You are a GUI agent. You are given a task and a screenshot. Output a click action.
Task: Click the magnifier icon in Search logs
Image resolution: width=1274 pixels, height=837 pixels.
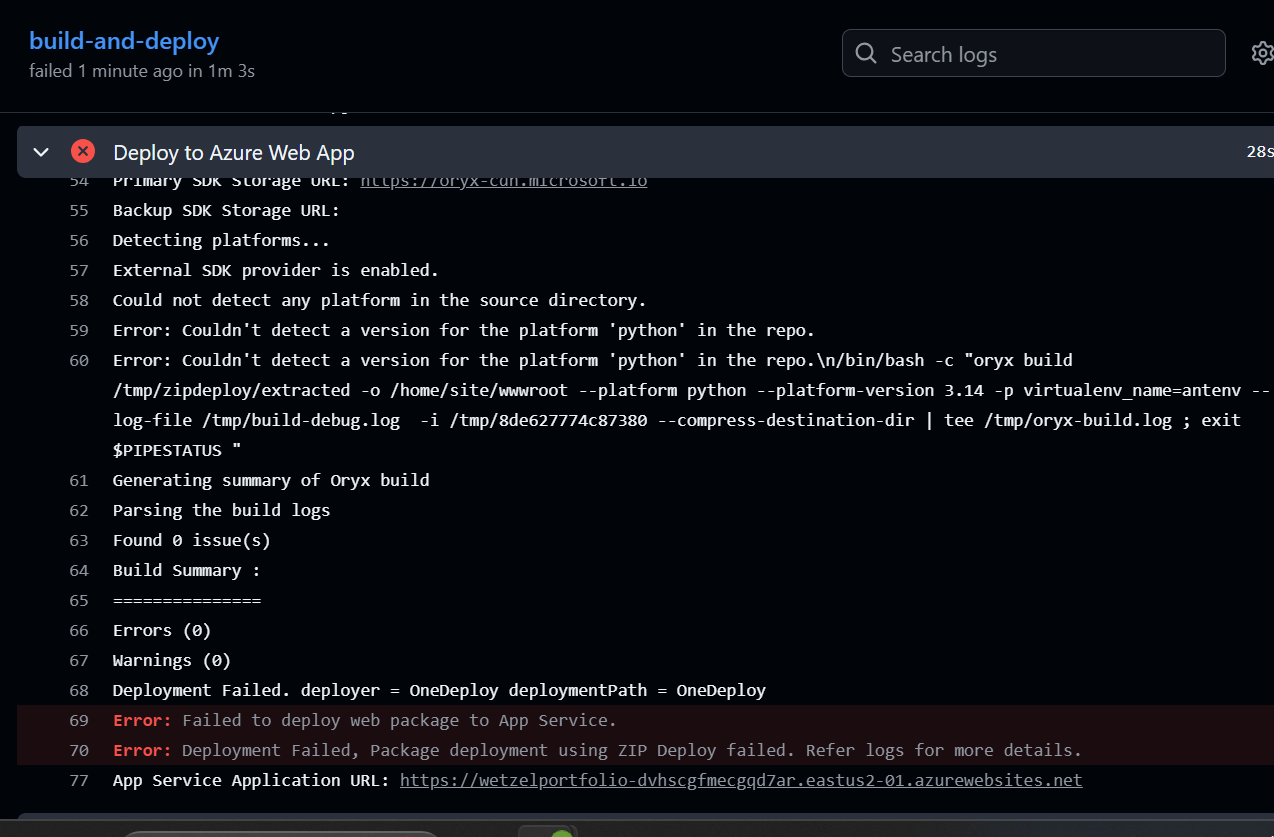tap(867, 54)
